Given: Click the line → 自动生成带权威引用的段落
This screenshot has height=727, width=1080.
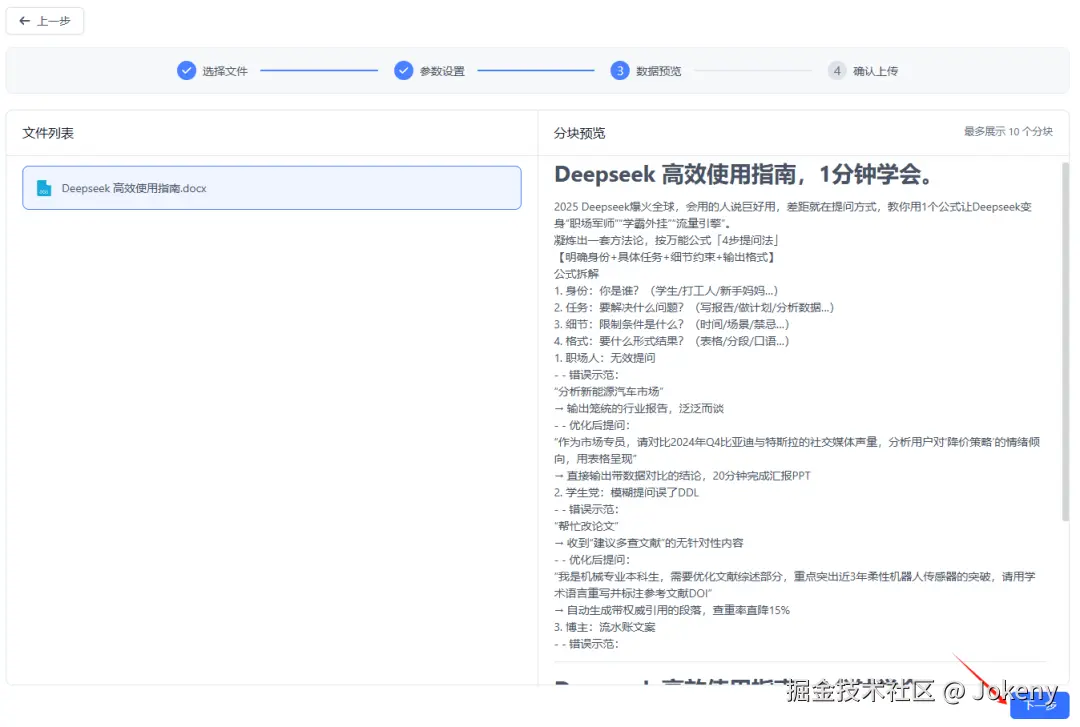Looking at the screenshot, I should pyautogui.click(x=672, y=610).
